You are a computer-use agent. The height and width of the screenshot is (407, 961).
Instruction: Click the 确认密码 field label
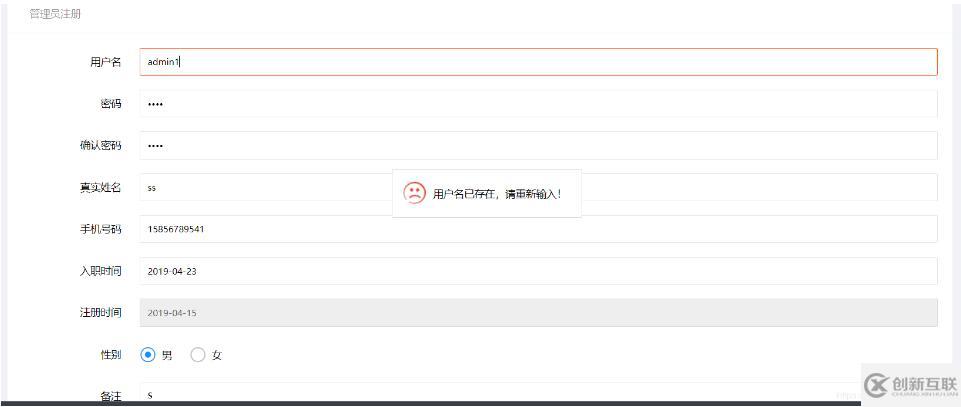tap(101, 146)
